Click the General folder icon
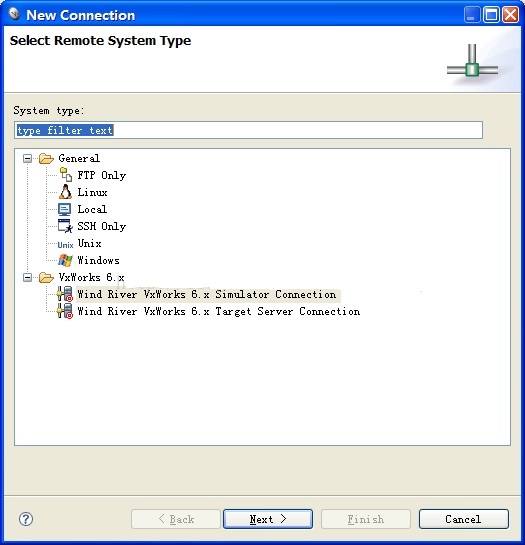 pos(46,158)
